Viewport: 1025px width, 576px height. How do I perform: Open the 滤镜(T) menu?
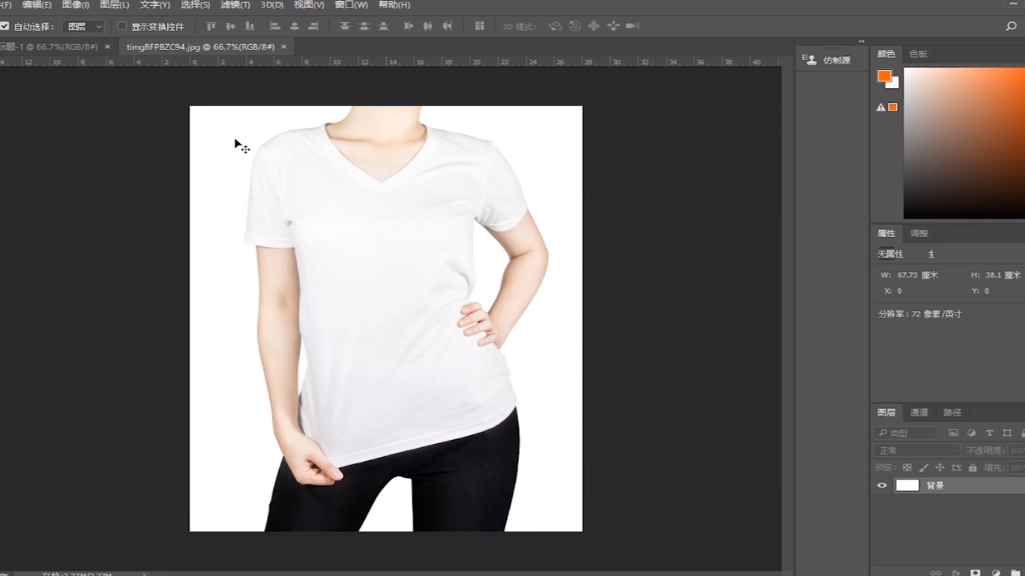tap(235, 5)
